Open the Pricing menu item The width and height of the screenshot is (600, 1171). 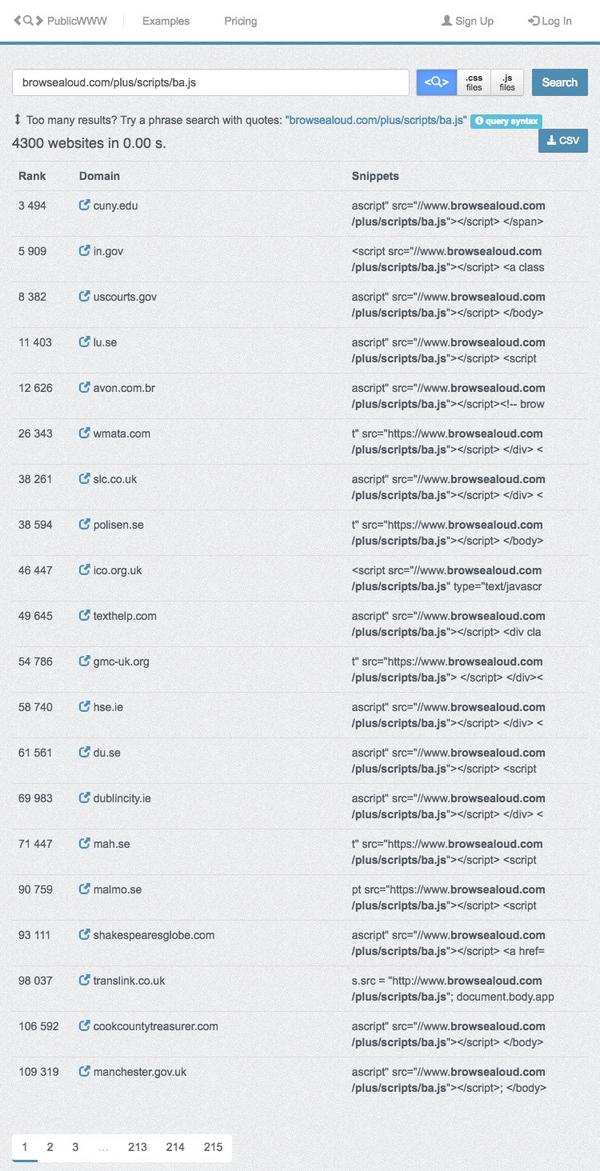click(x=241, y=21)
